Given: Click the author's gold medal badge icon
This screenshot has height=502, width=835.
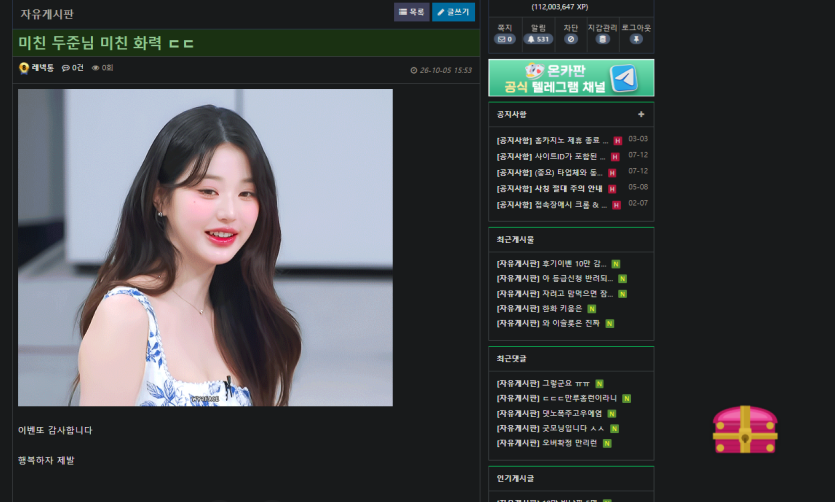Looking at the screenshot, I should pos(24,68).
